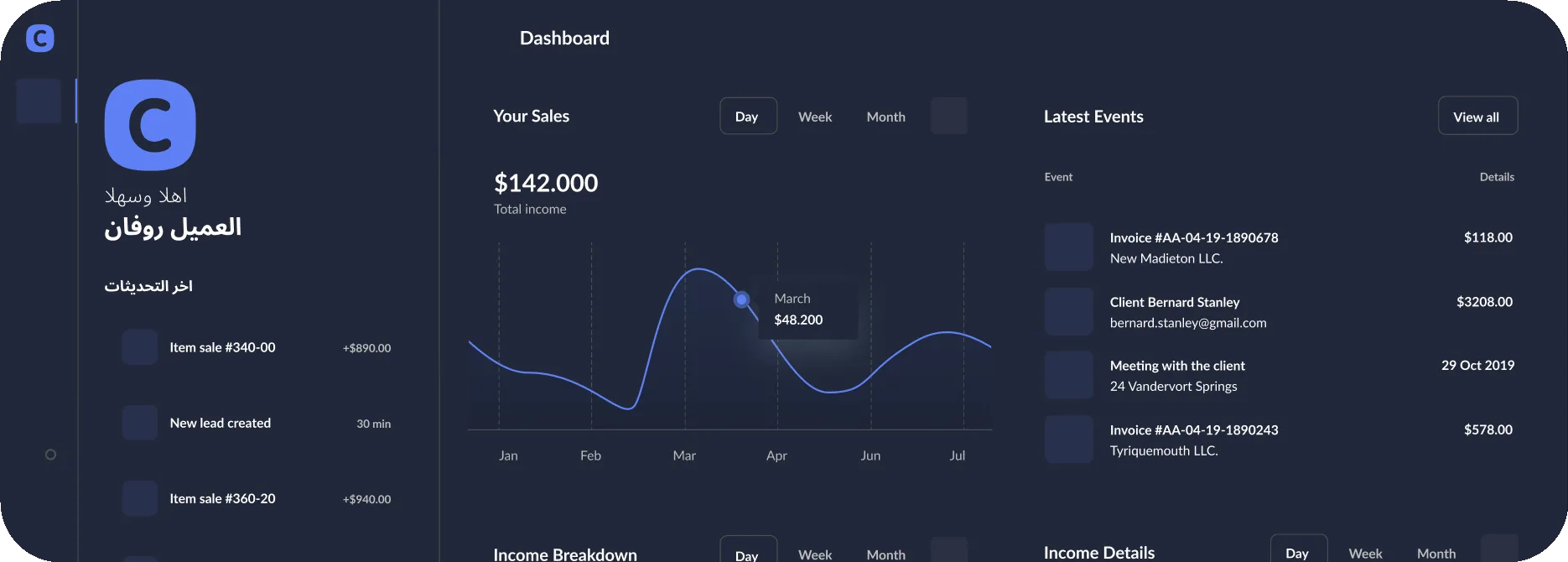Select Day view in Your Sales

[x=748, y=117]
